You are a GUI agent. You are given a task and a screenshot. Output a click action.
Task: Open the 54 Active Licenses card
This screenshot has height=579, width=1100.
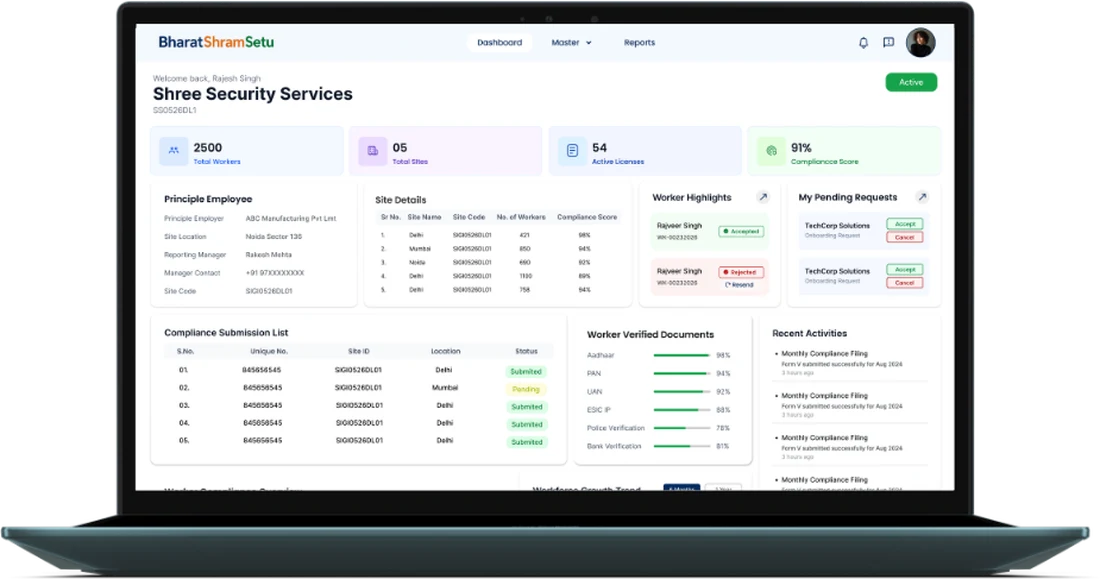click(645, 151)
